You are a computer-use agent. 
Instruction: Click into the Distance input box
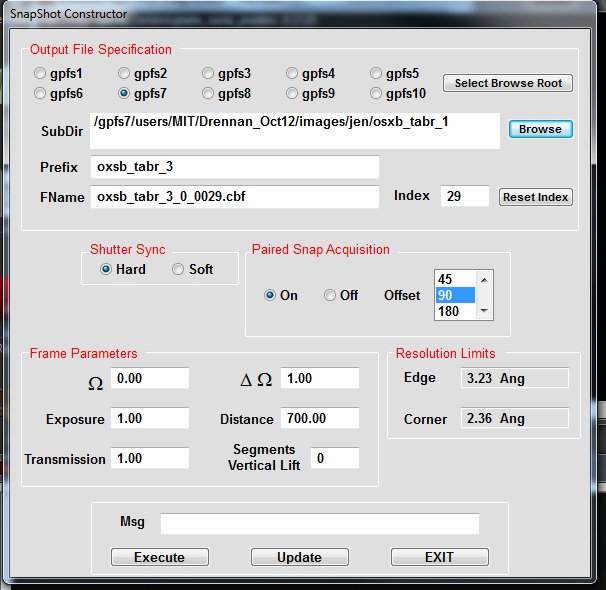coord(319,418)
